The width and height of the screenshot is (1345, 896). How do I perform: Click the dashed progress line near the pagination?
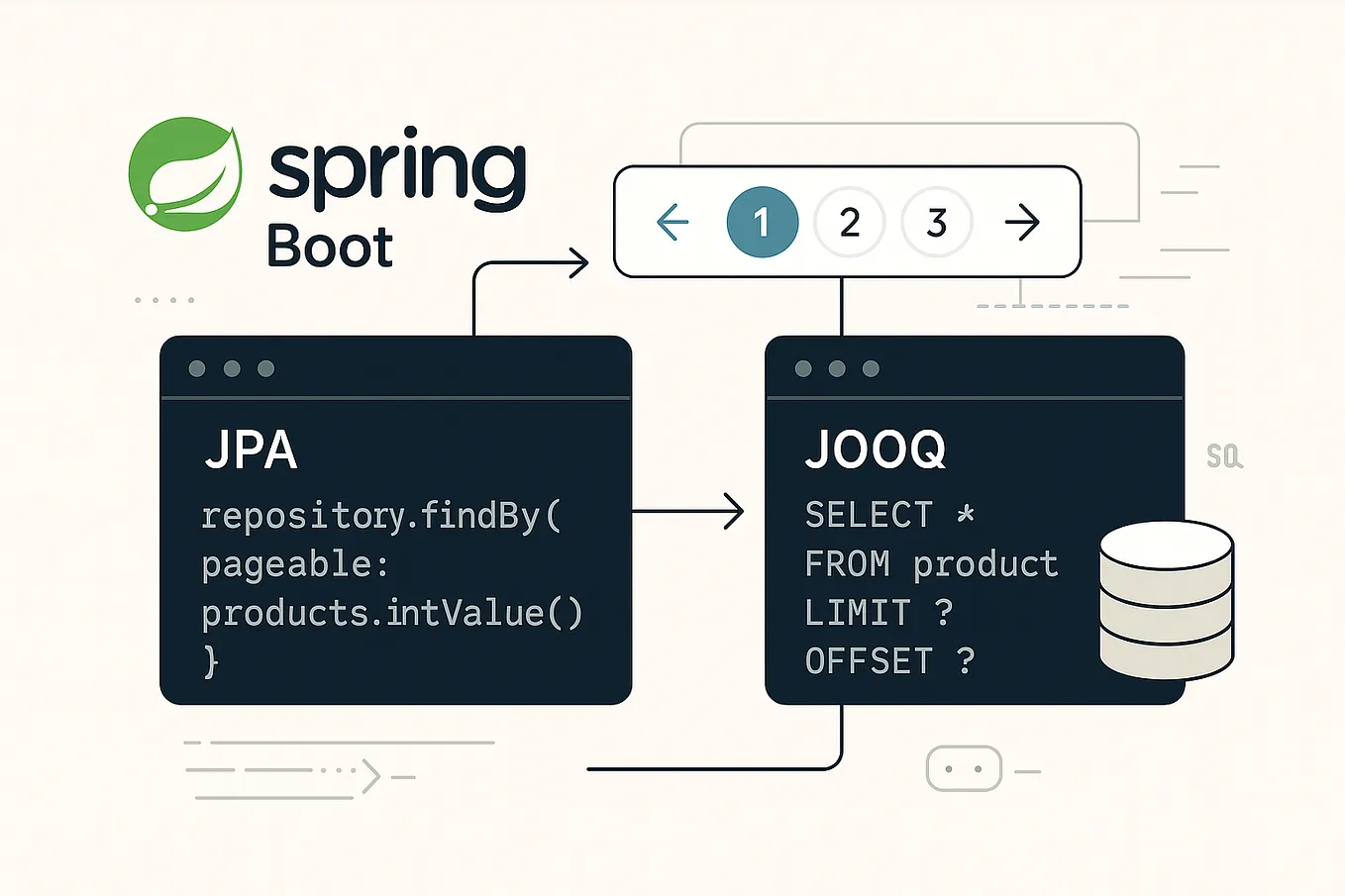click(1050, 305)
